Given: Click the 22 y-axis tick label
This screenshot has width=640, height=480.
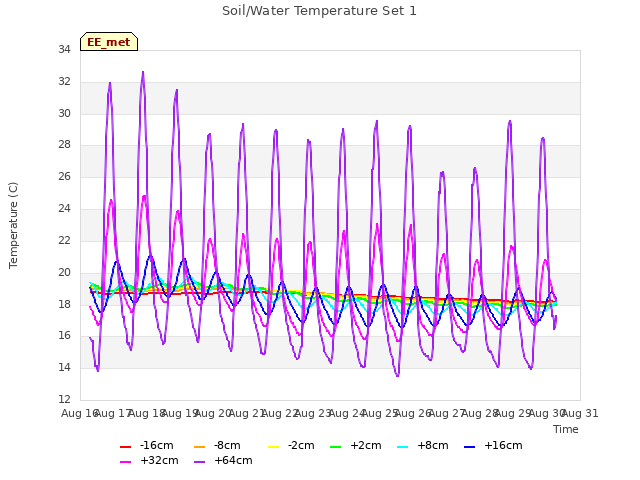Looking at the screenshot, I should coord(64,240).
